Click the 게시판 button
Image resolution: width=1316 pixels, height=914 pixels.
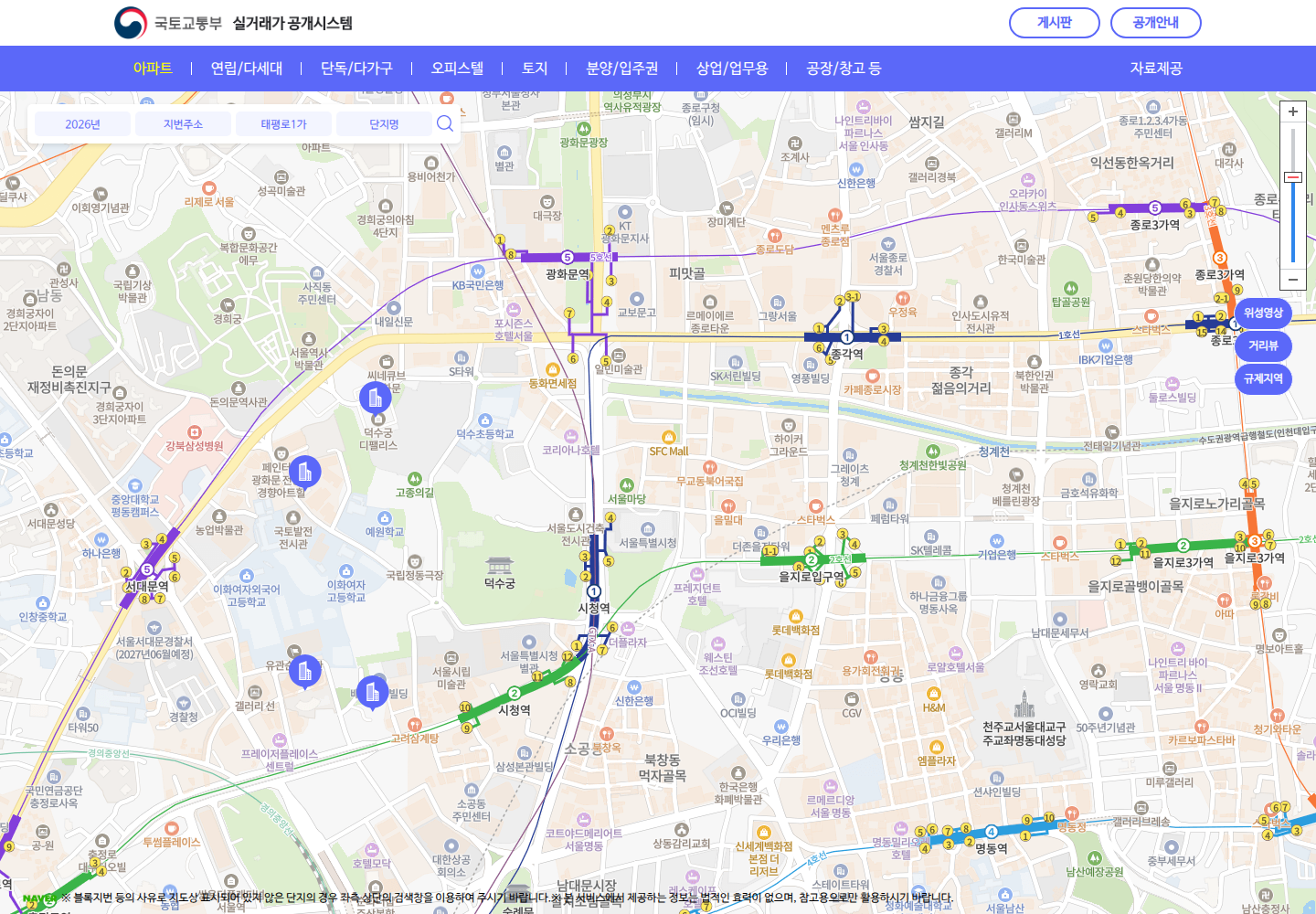click(1055, 23)
